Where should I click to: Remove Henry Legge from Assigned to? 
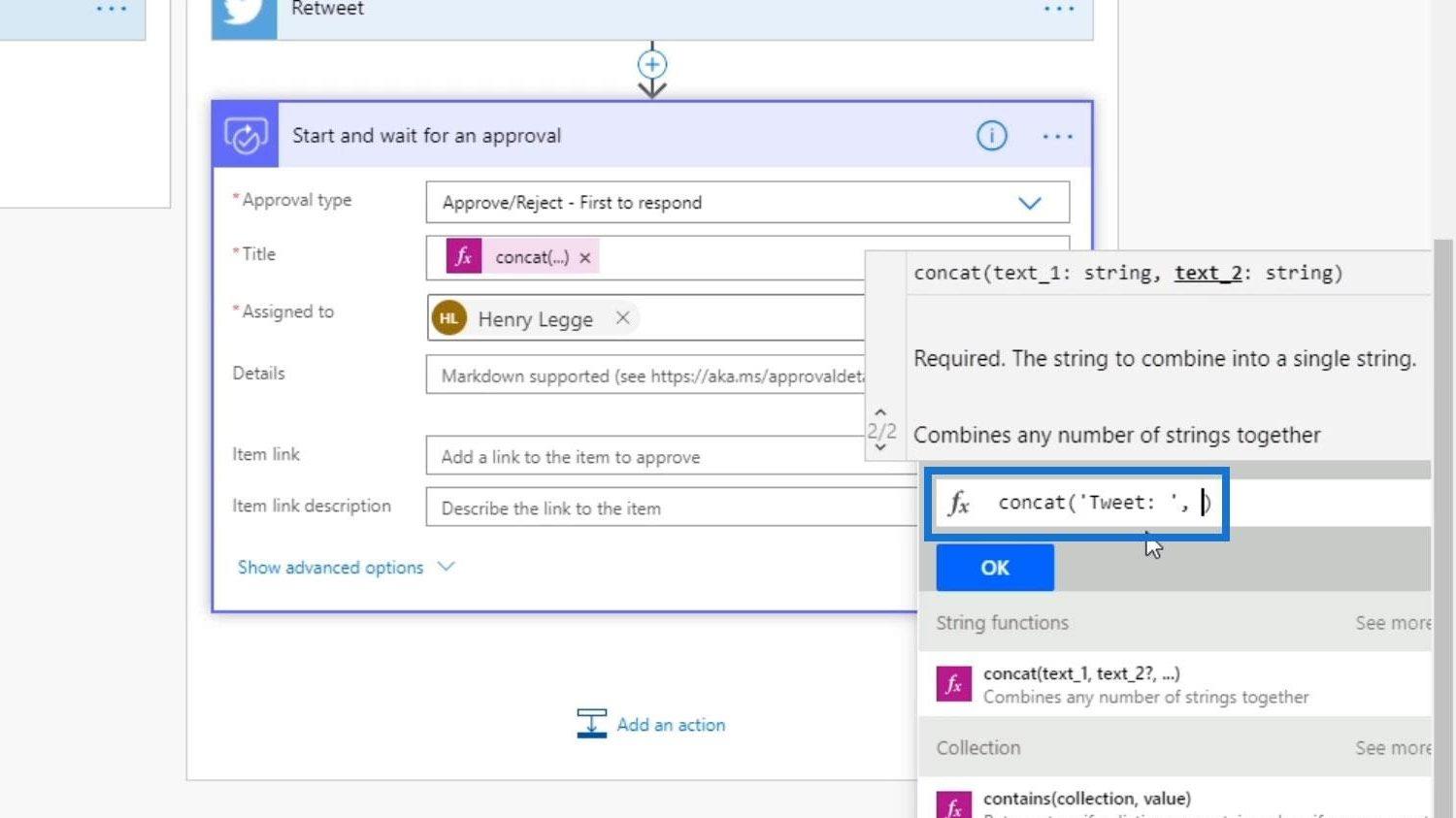pyautogui.click(x=623, y=317)
